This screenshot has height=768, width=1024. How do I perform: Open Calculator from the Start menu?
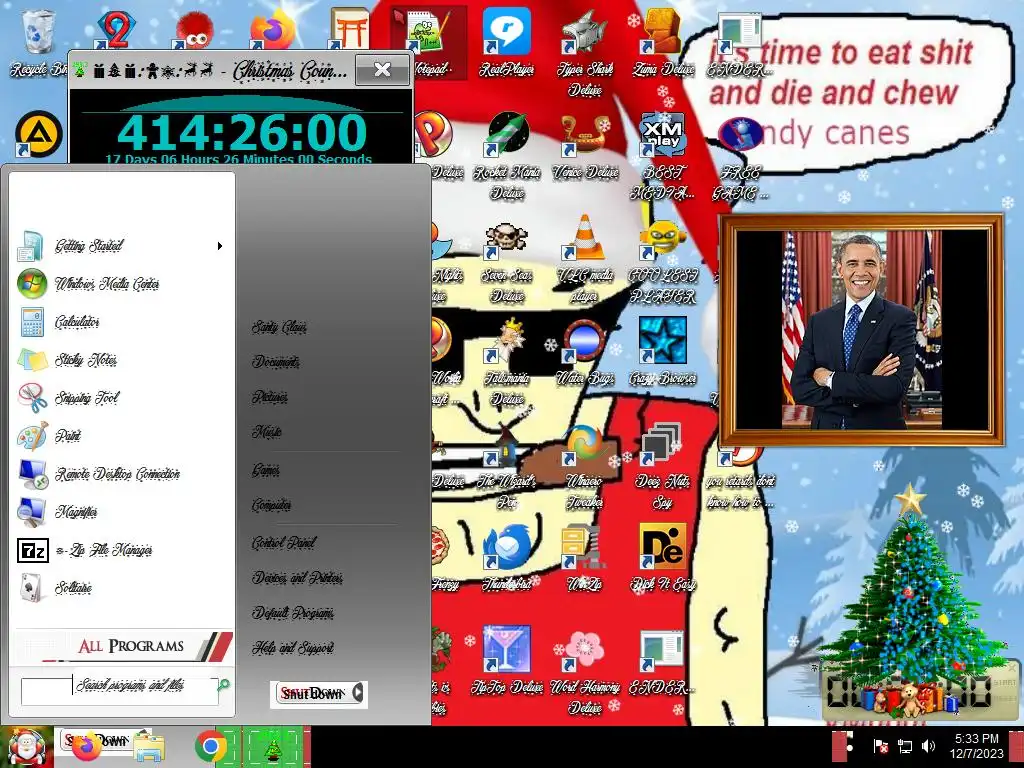(121, 322)
